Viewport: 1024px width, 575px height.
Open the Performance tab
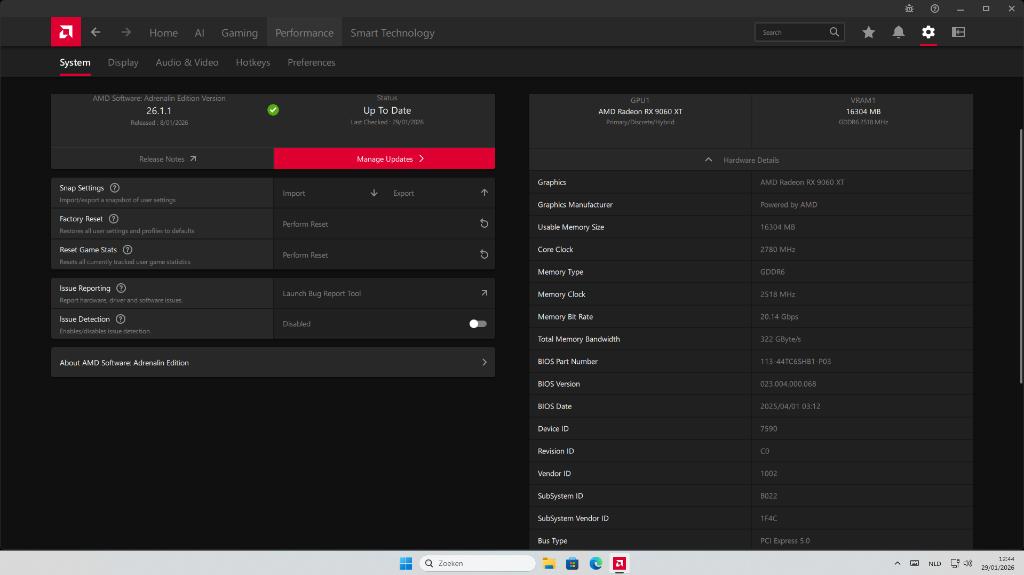click(304, 33)
